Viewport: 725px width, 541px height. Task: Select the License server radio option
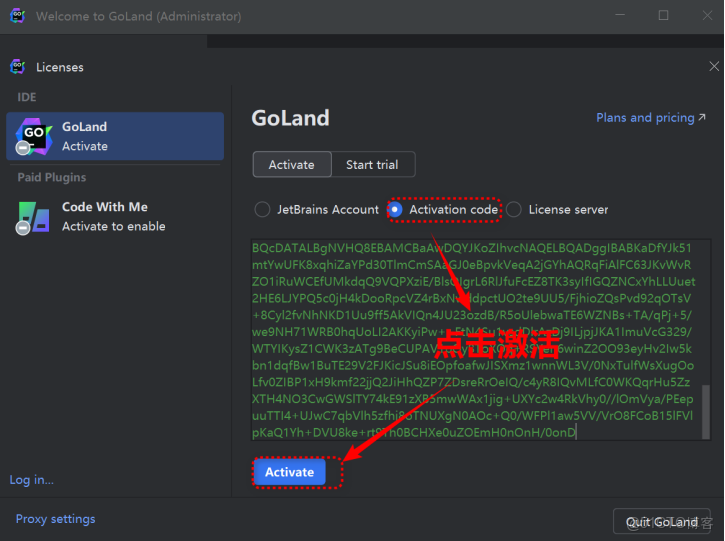pyautogui.click(x=514, y=210)
